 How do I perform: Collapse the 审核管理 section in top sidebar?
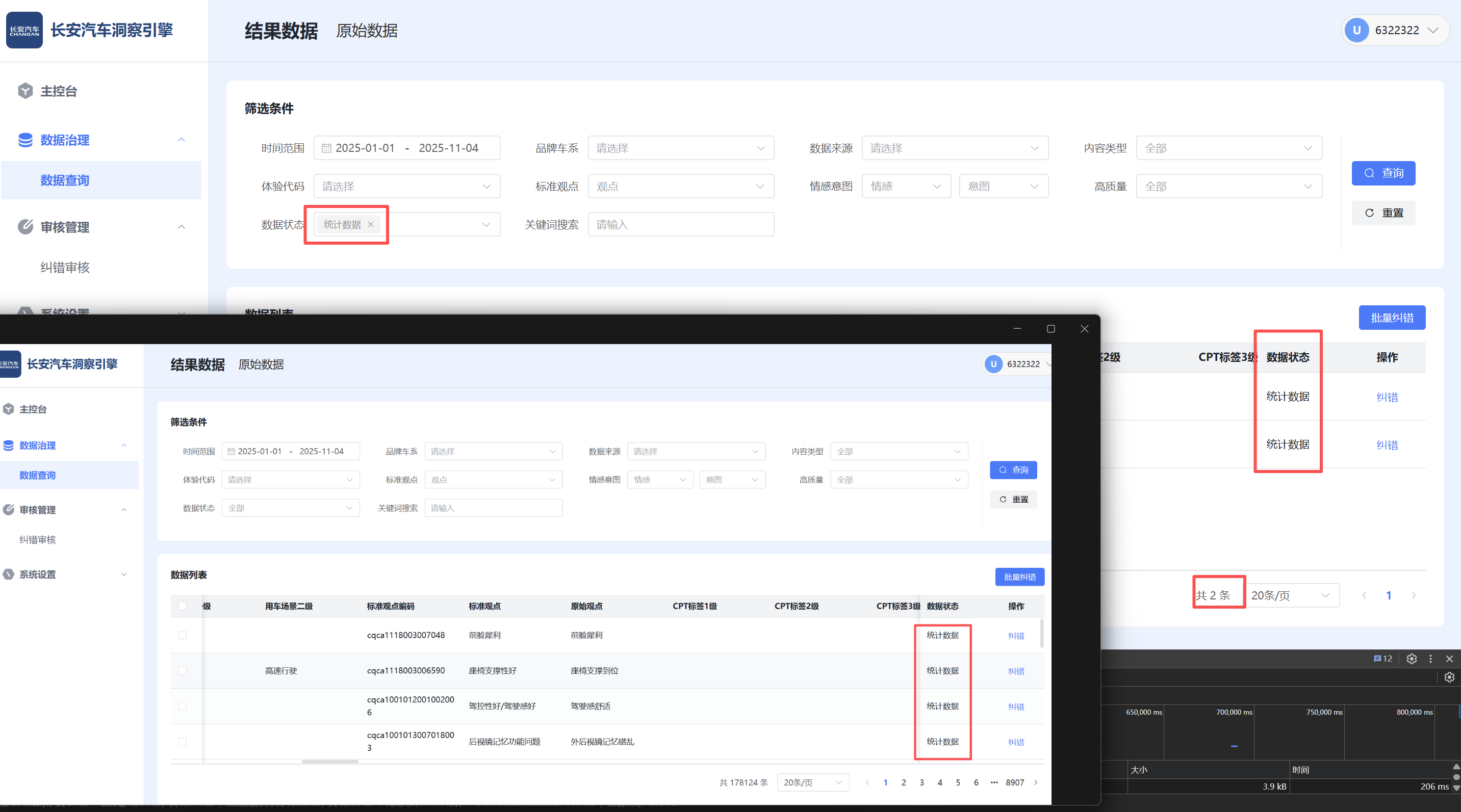tap(182, 227)
